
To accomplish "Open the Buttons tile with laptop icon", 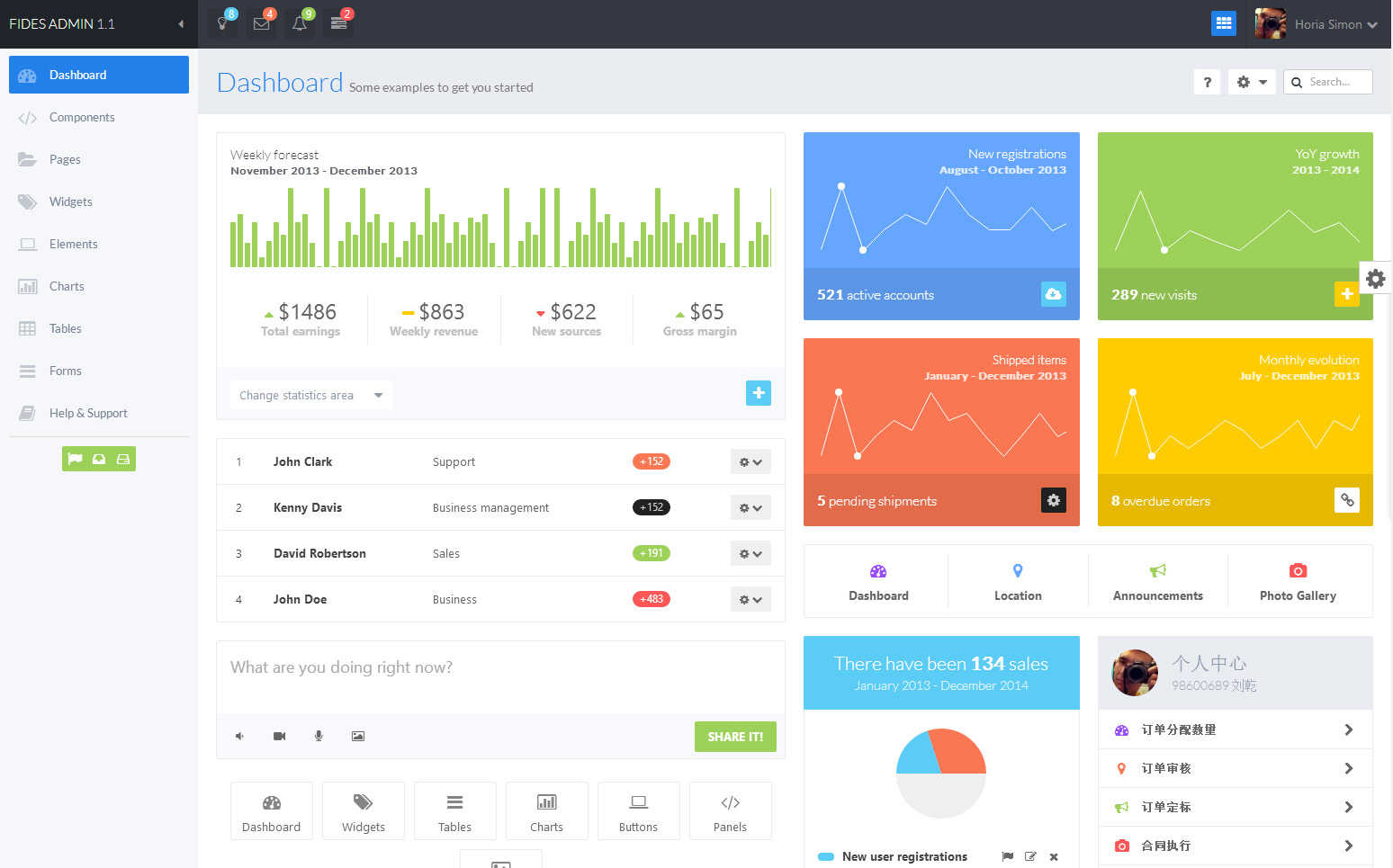I will [x=639, y=811].
